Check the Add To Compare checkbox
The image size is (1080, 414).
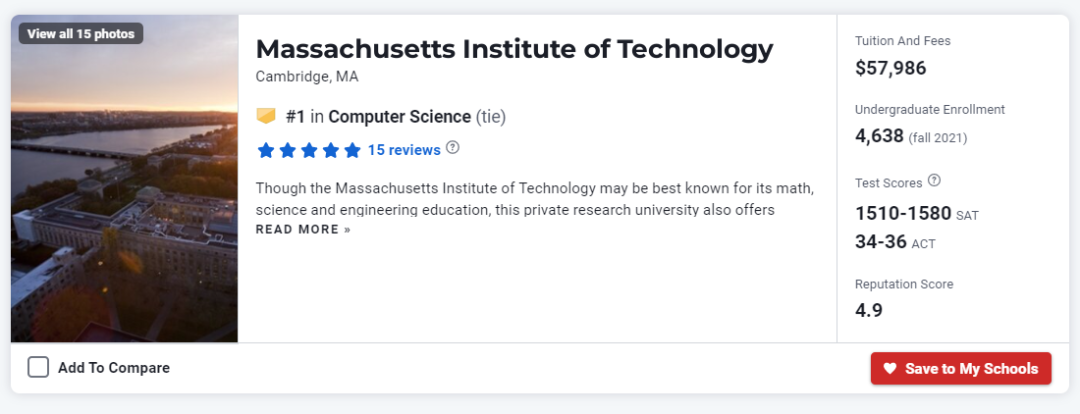39,367
